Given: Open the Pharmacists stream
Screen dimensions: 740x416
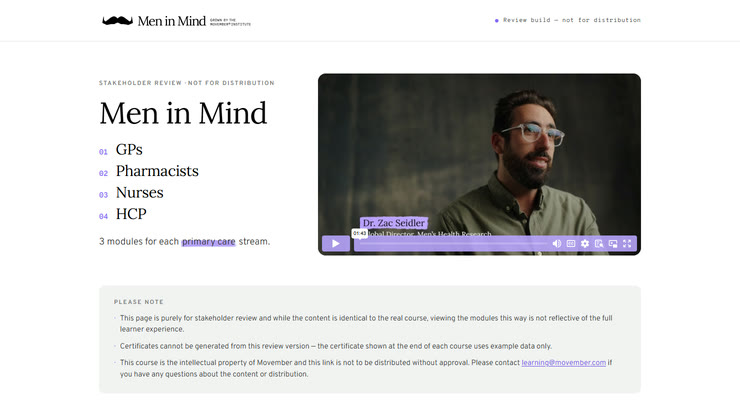Looking at the screenshot, I should pyautogui.click(x=157, y=171).
